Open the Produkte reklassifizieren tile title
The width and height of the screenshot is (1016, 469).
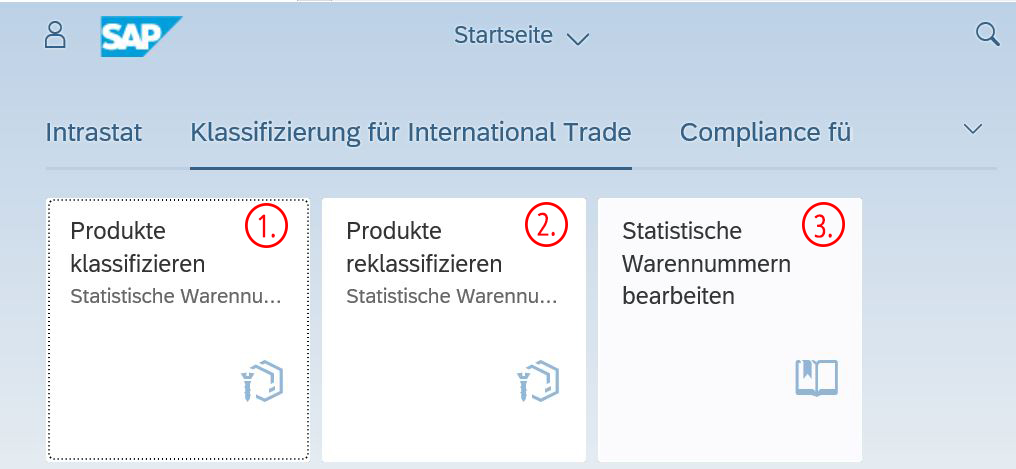pos(423,248)
